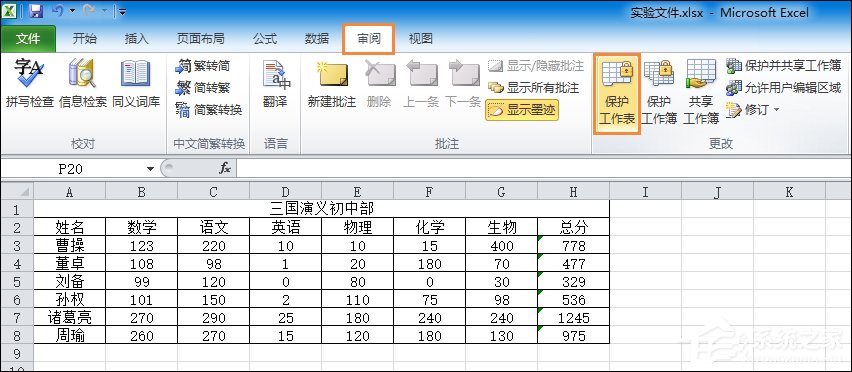The image size is (852, 372).
Task: Click the 删除 comment button
Action: click(x=379, y=84)
